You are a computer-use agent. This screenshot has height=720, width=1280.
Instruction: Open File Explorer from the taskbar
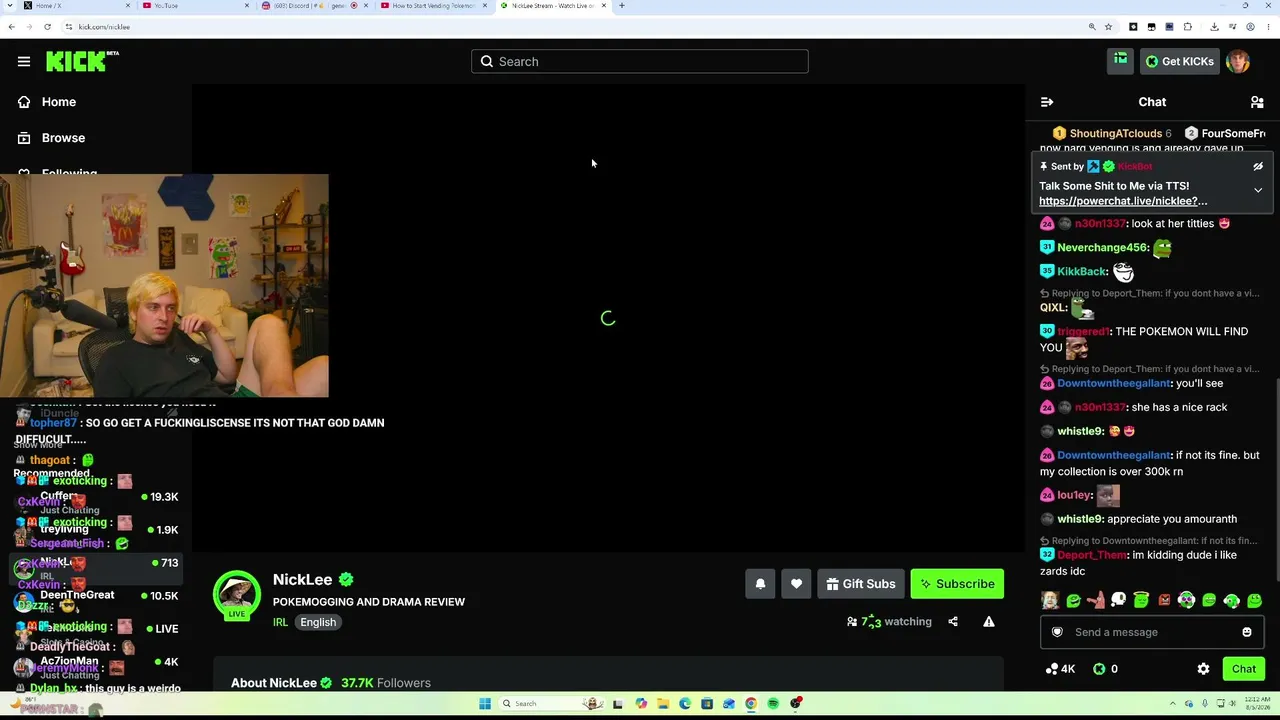[663, 704]
